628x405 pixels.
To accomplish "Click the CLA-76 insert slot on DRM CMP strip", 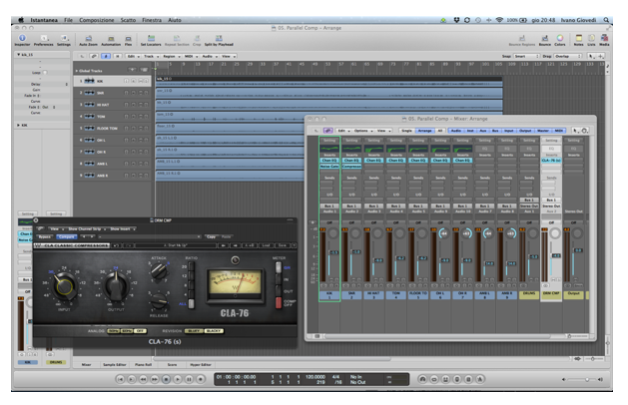I will (551, 160).
